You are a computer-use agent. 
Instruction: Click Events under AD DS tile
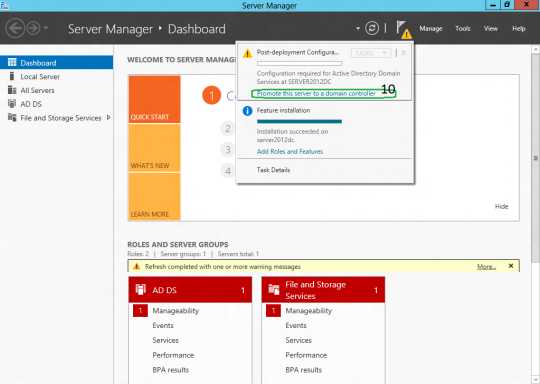[163, 325]
